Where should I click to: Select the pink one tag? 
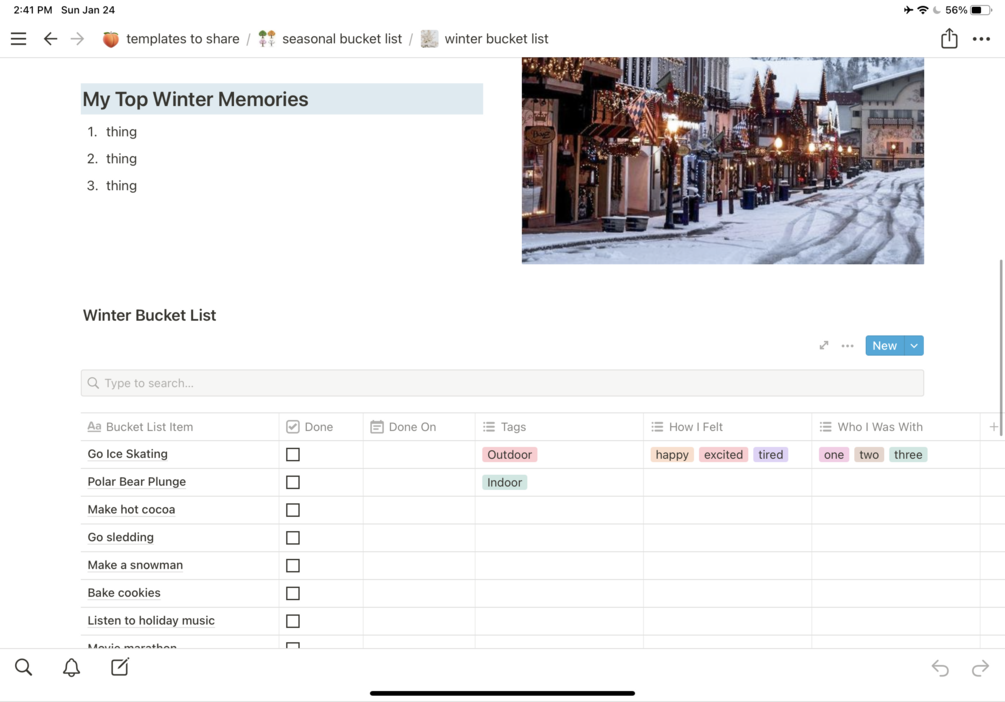(x=834, y=455)
